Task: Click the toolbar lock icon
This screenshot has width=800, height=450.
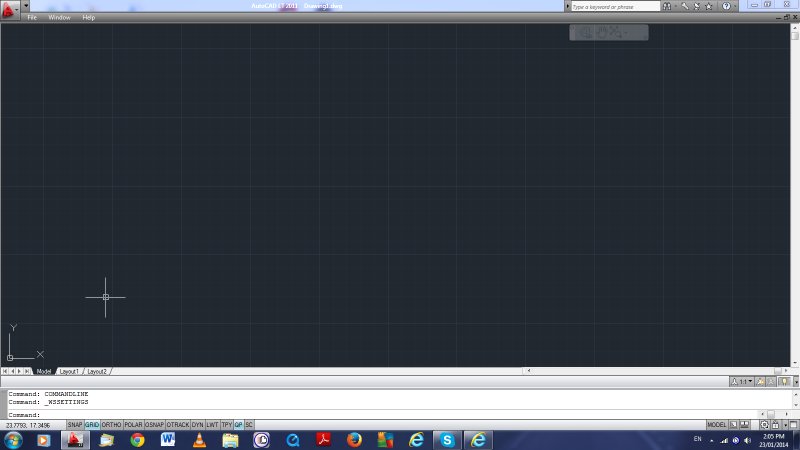Action: 776,424
